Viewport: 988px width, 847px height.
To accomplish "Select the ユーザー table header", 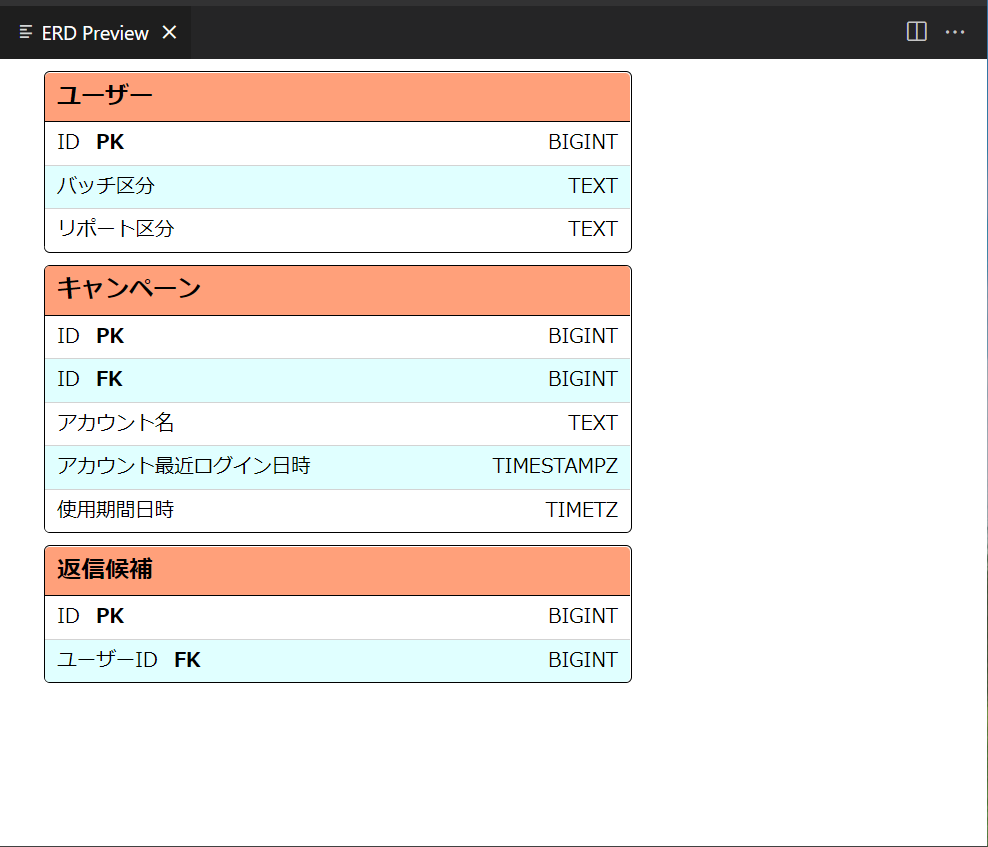I will 337,96.
